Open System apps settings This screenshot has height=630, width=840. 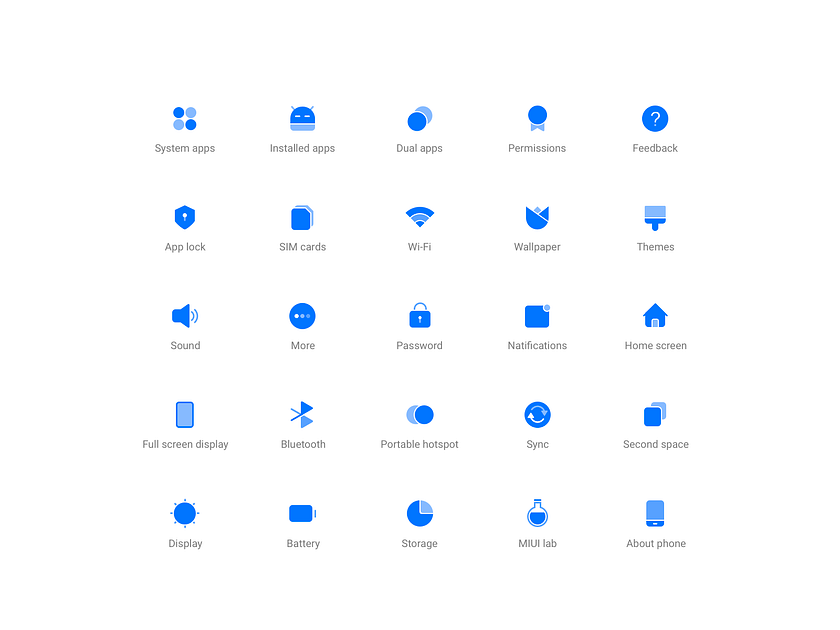pos(184,118)
